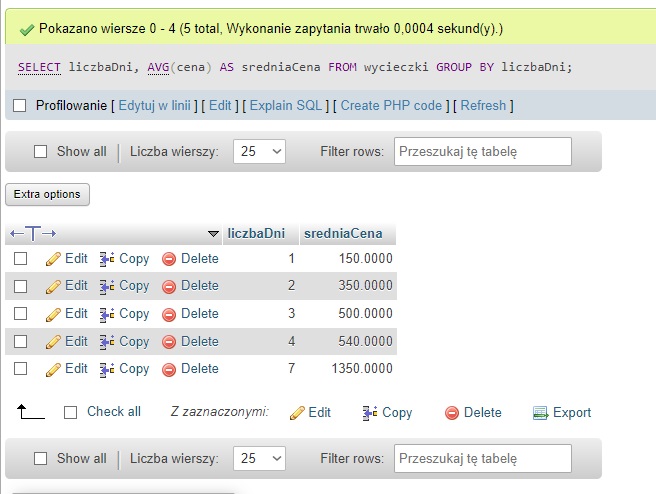Select the checkbox for the liczbaDni 4 row
The width and height of the screenshot is (656, 494).
tap(20, 341)
